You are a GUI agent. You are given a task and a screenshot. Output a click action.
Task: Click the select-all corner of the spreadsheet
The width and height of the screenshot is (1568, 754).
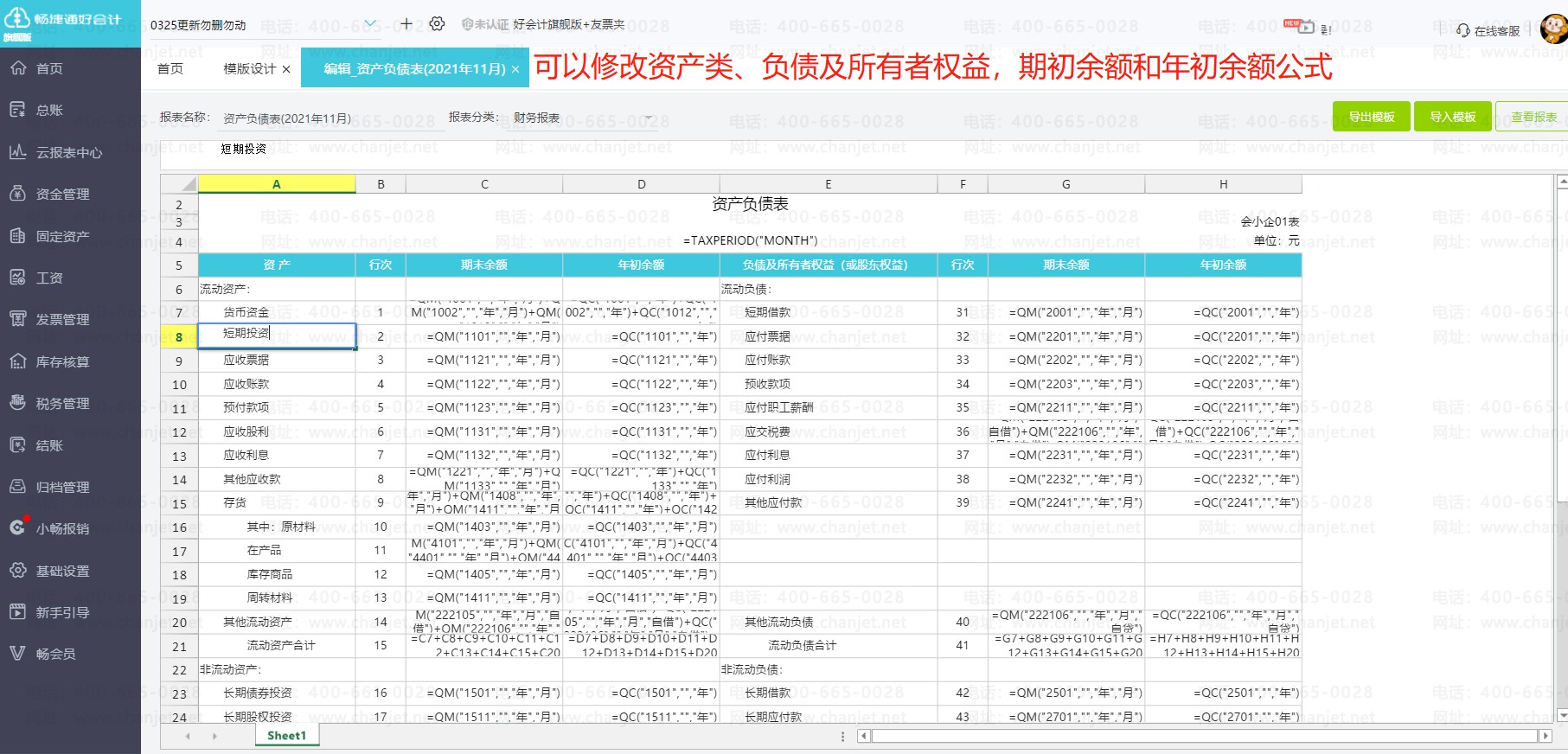pos(179,184)
